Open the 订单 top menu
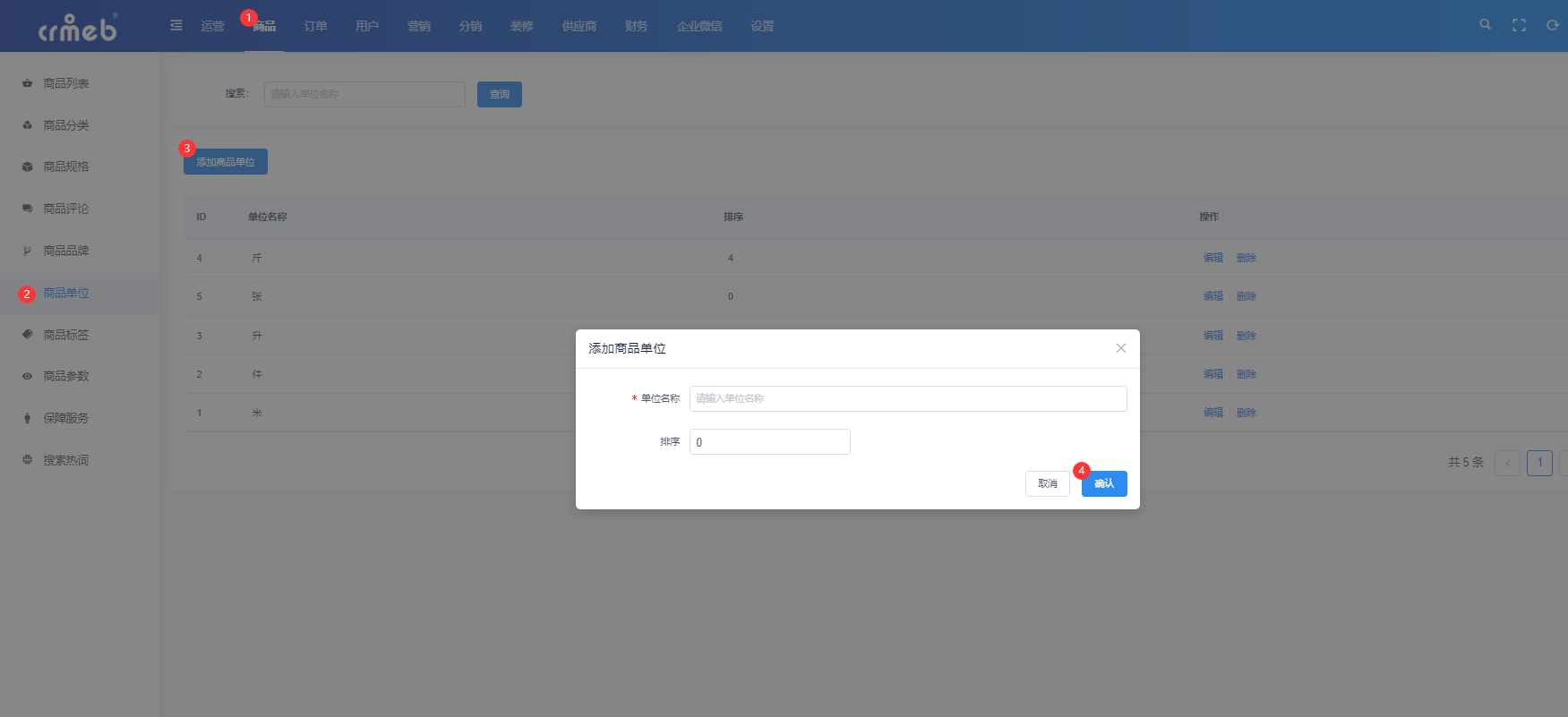This screenshot has height=717, width=1568. (x=315, y=26)
